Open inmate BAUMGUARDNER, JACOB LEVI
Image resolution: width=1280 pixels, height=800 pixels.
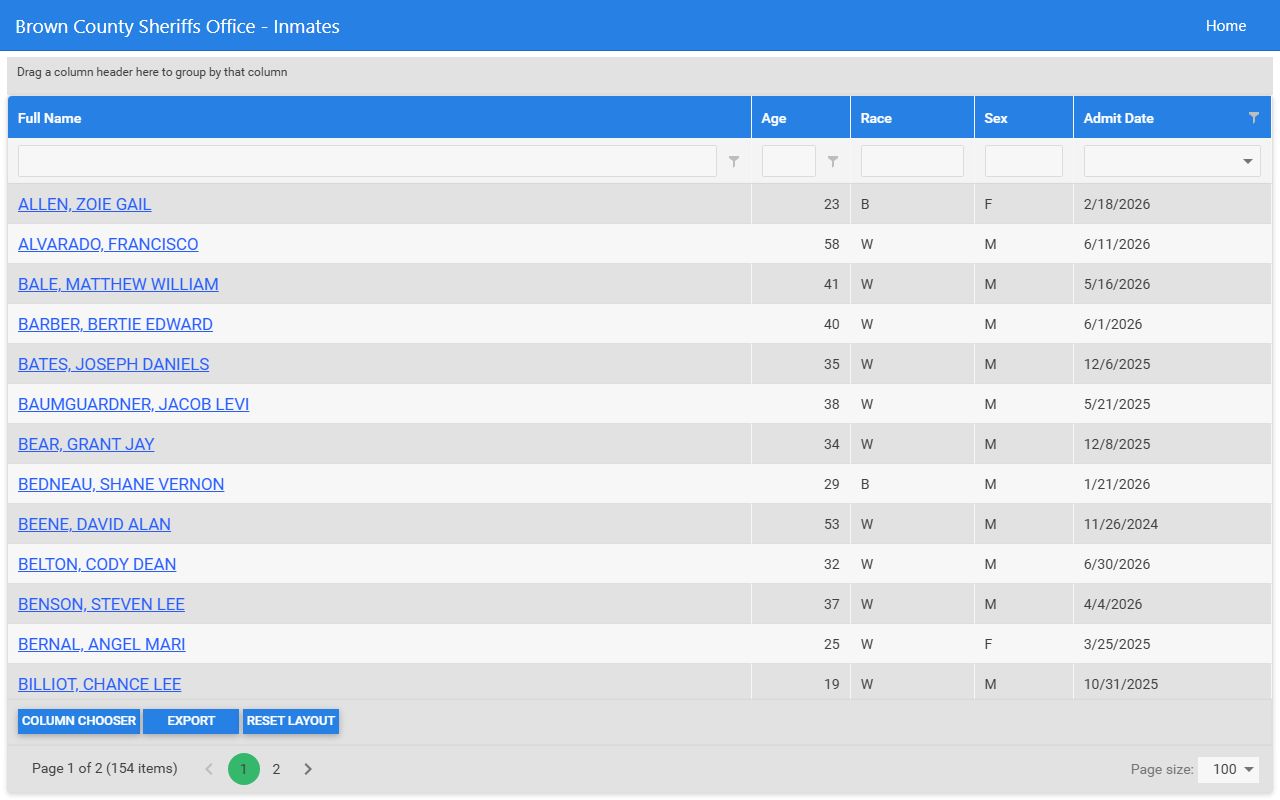coord(134,404)
